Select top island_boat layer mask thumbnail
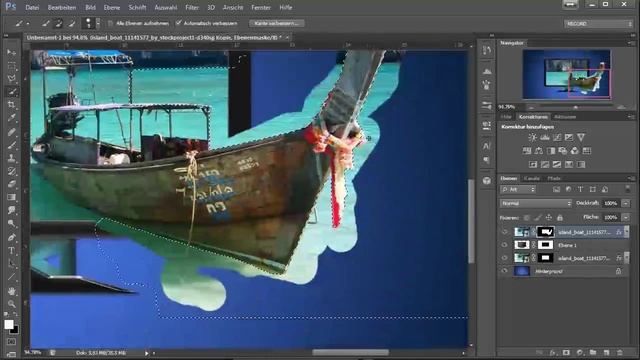The width and height of the screenshot is (640, 360). point(545,232)
